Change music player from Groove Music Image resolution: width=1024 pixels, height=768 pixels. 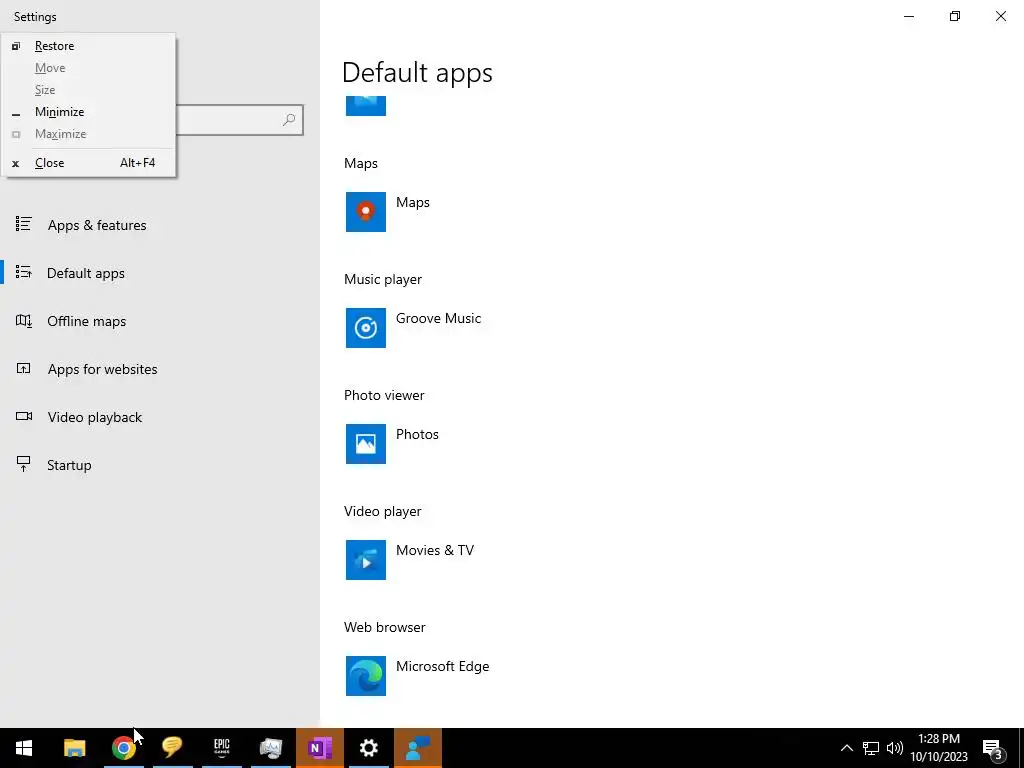point(438,319)
